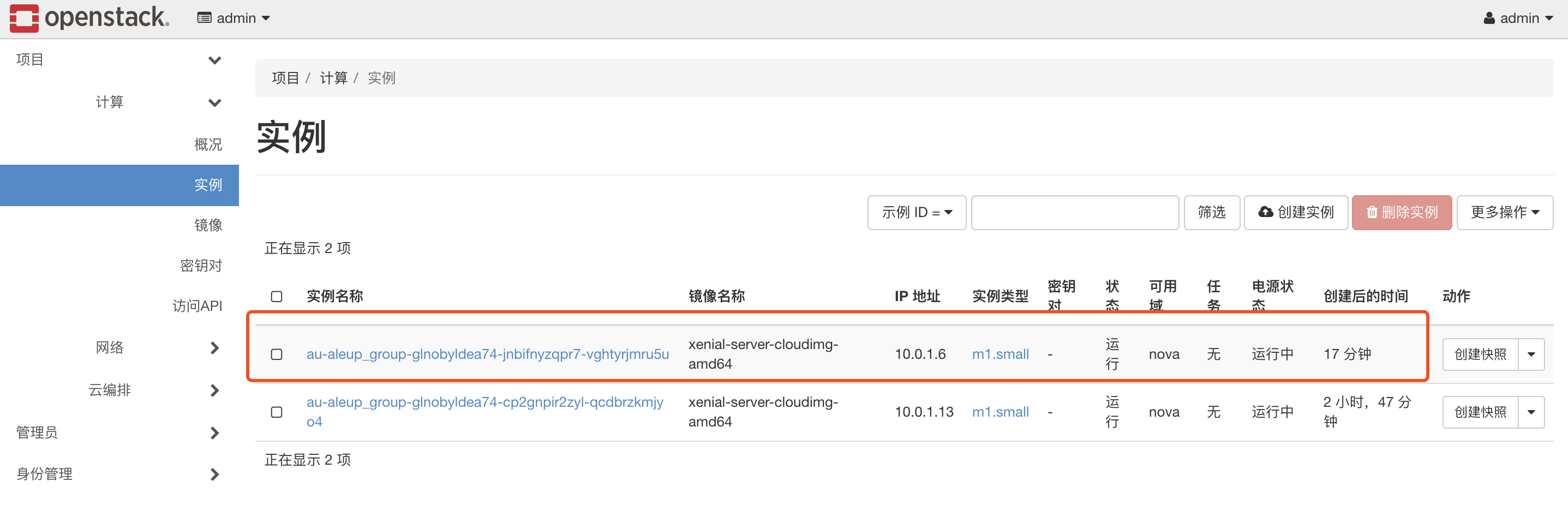Click the red 删除实例 button

pos(1401,212)
